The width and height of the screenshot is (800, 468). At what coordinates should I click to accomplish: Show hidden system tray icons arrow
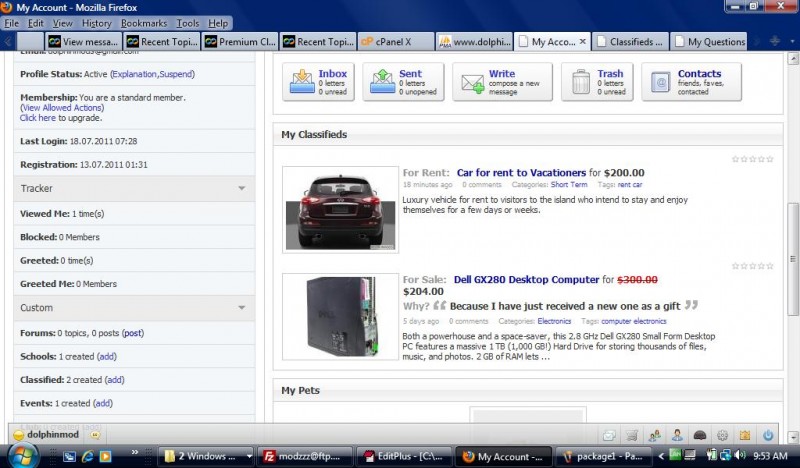coord(661,456)
